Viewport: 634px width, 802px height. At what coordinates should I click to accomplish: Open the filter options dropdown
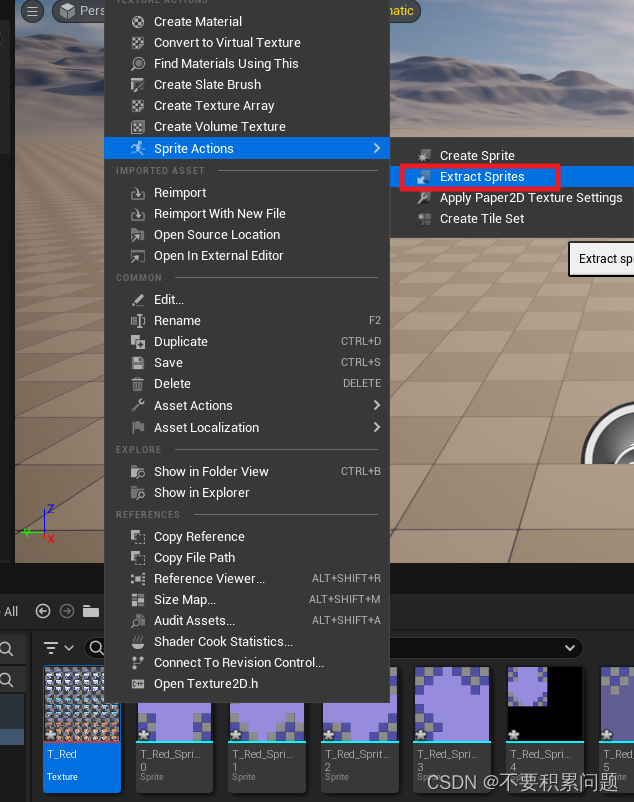coord(58,648)
